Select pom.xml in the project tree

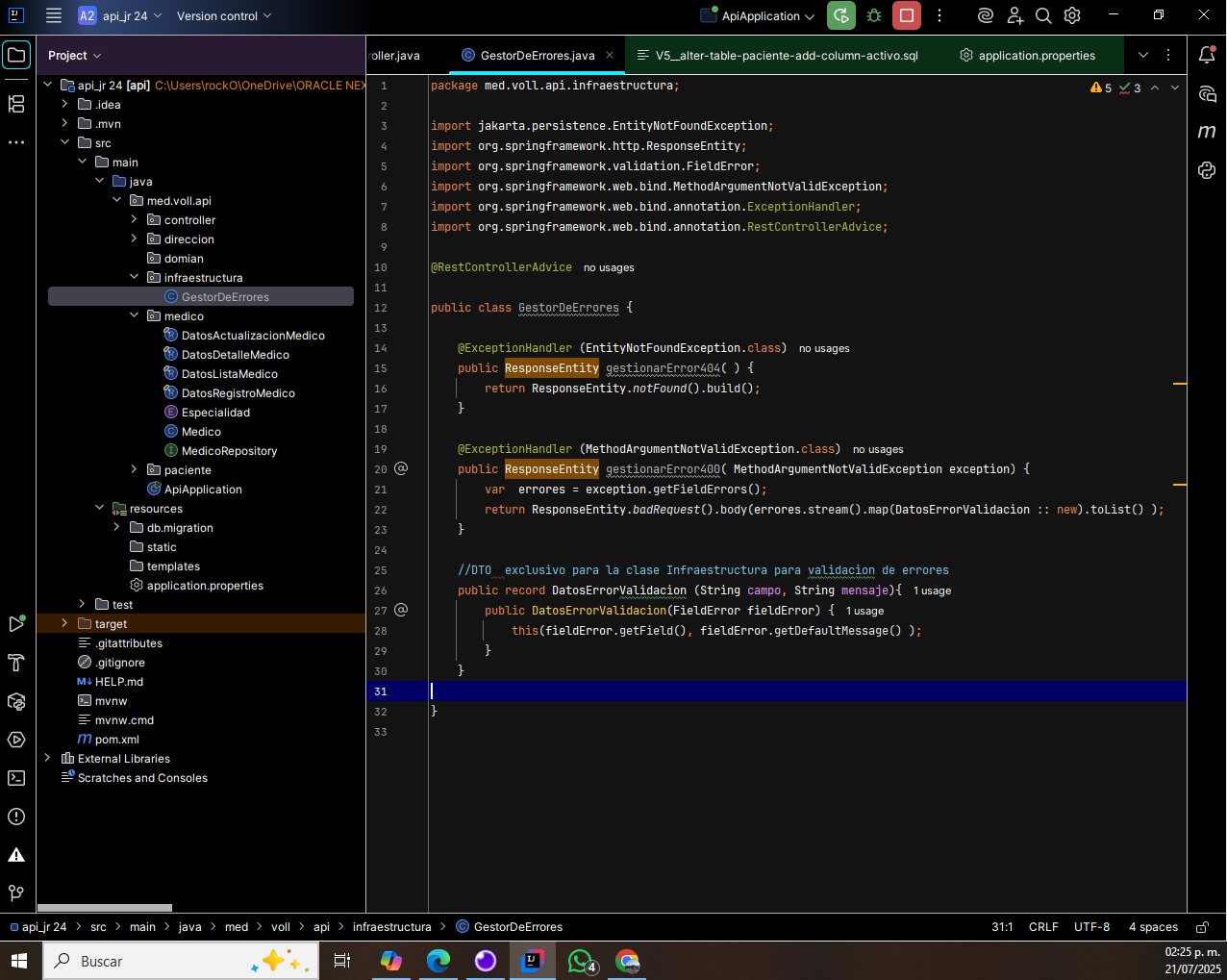116,739
